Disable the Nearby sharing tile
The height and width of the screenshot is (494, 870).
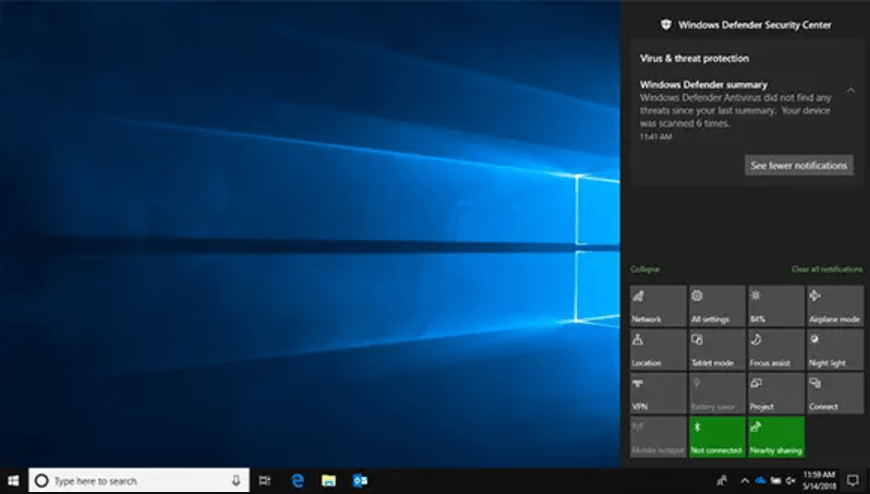click(776, 437)
